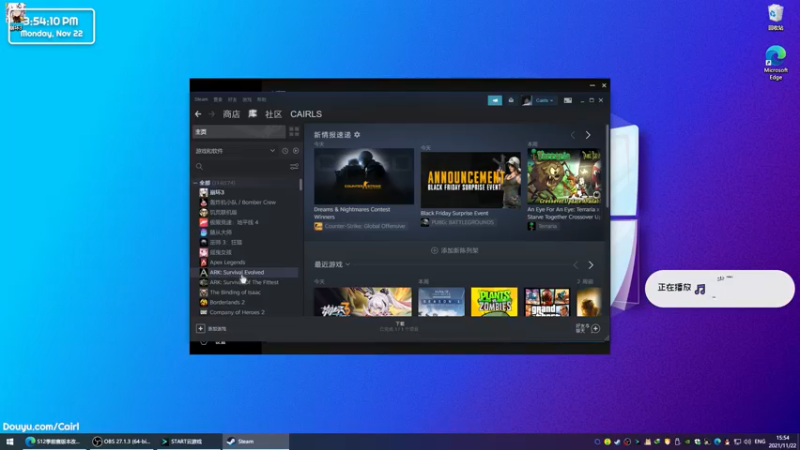Toggle sort by recent clock icon

tap(285, 151)
